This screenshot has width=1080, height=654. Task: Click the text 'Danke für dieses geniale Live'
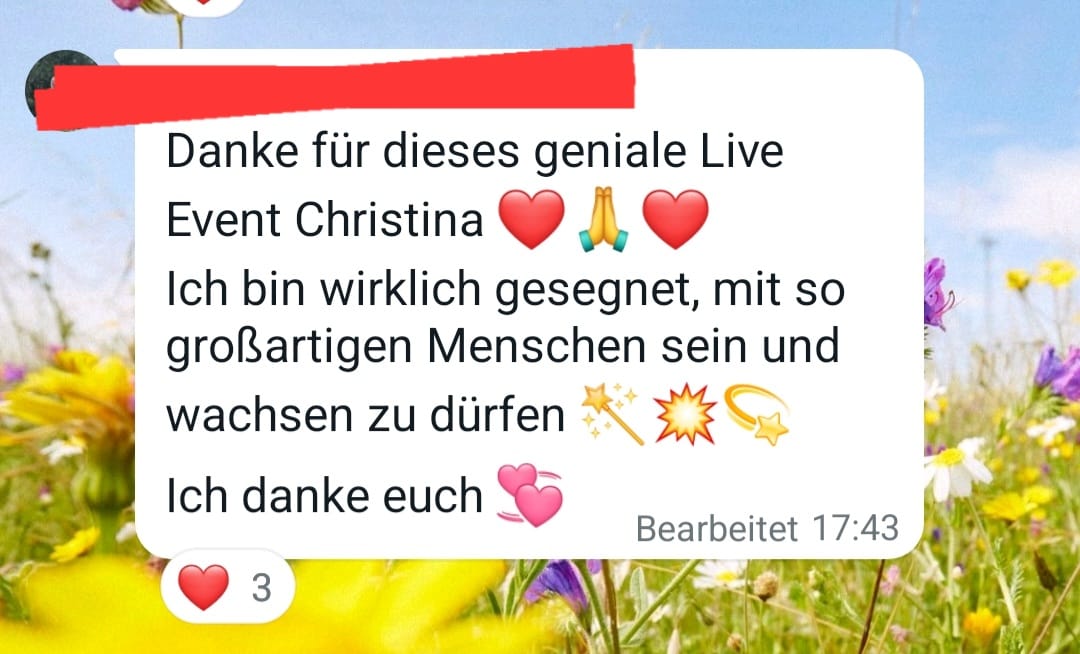click(x=475, y=151)
